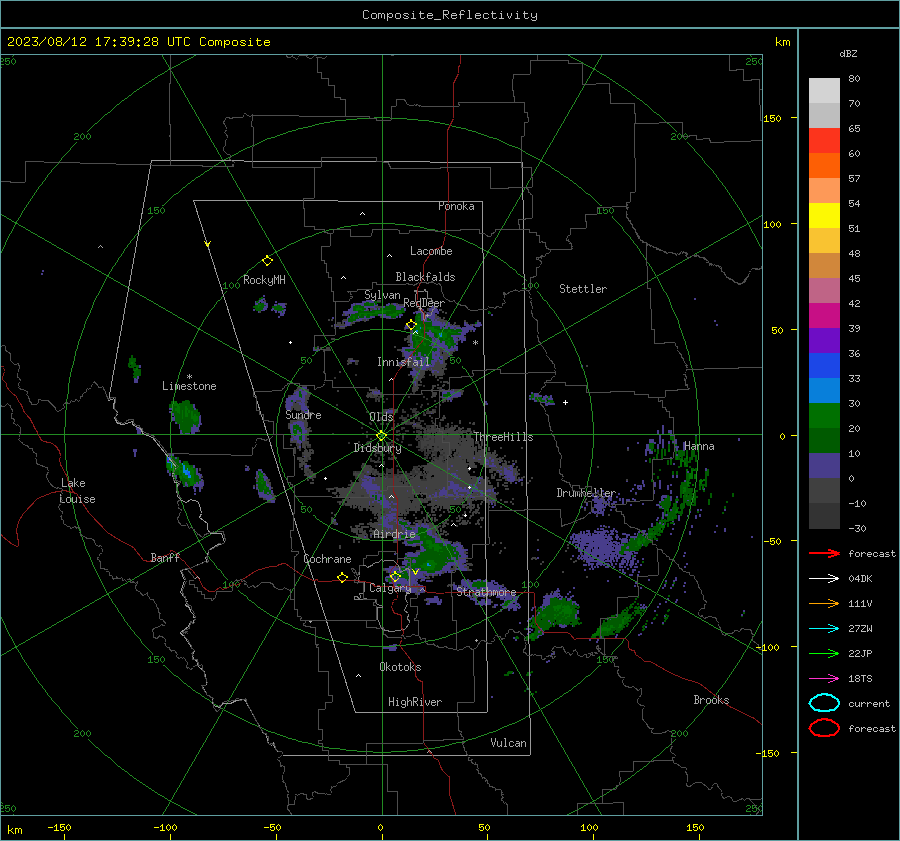Click the Sylvan label on the map
The height and width of the screenshot is (841, 900).
tap(382, 295)
